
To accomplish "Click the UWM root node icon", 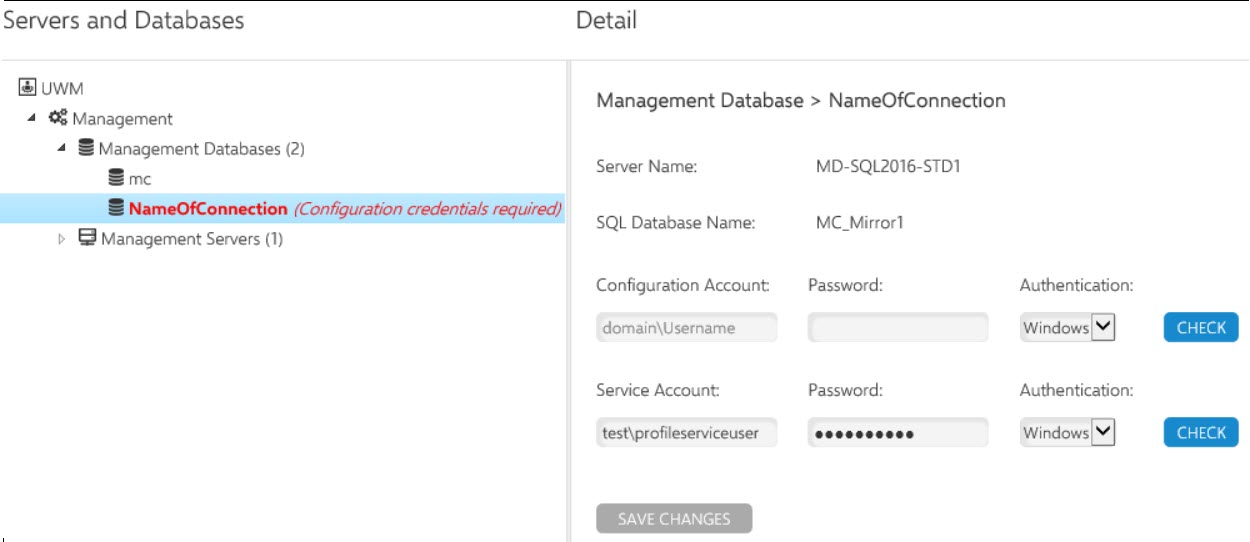I will coord(27,88).
